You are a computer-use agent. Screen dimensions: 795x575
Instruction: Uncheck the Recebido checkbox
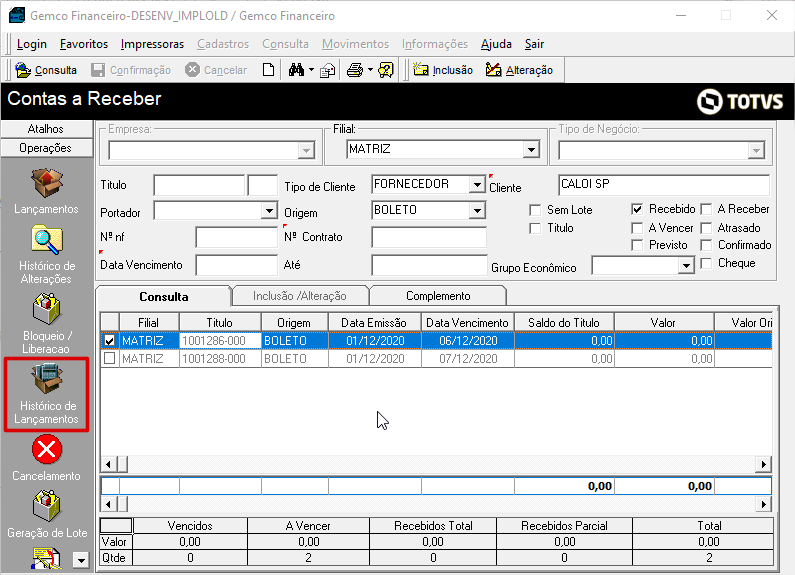pyautogui.click(x=637, y=209)
